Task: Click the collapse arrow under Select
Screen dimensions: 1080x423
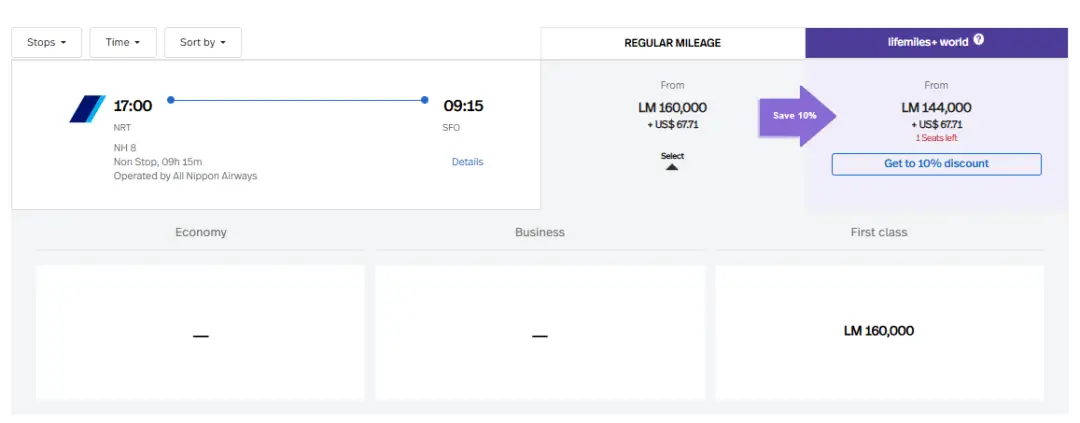Action: click(x=672, y=167)
